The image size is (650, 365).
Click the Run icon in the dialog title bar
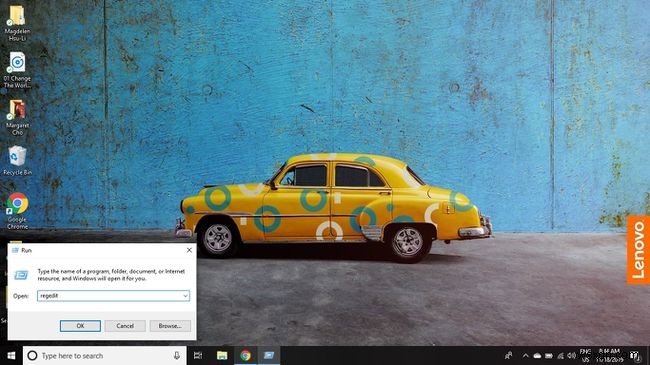pos(15,250)
